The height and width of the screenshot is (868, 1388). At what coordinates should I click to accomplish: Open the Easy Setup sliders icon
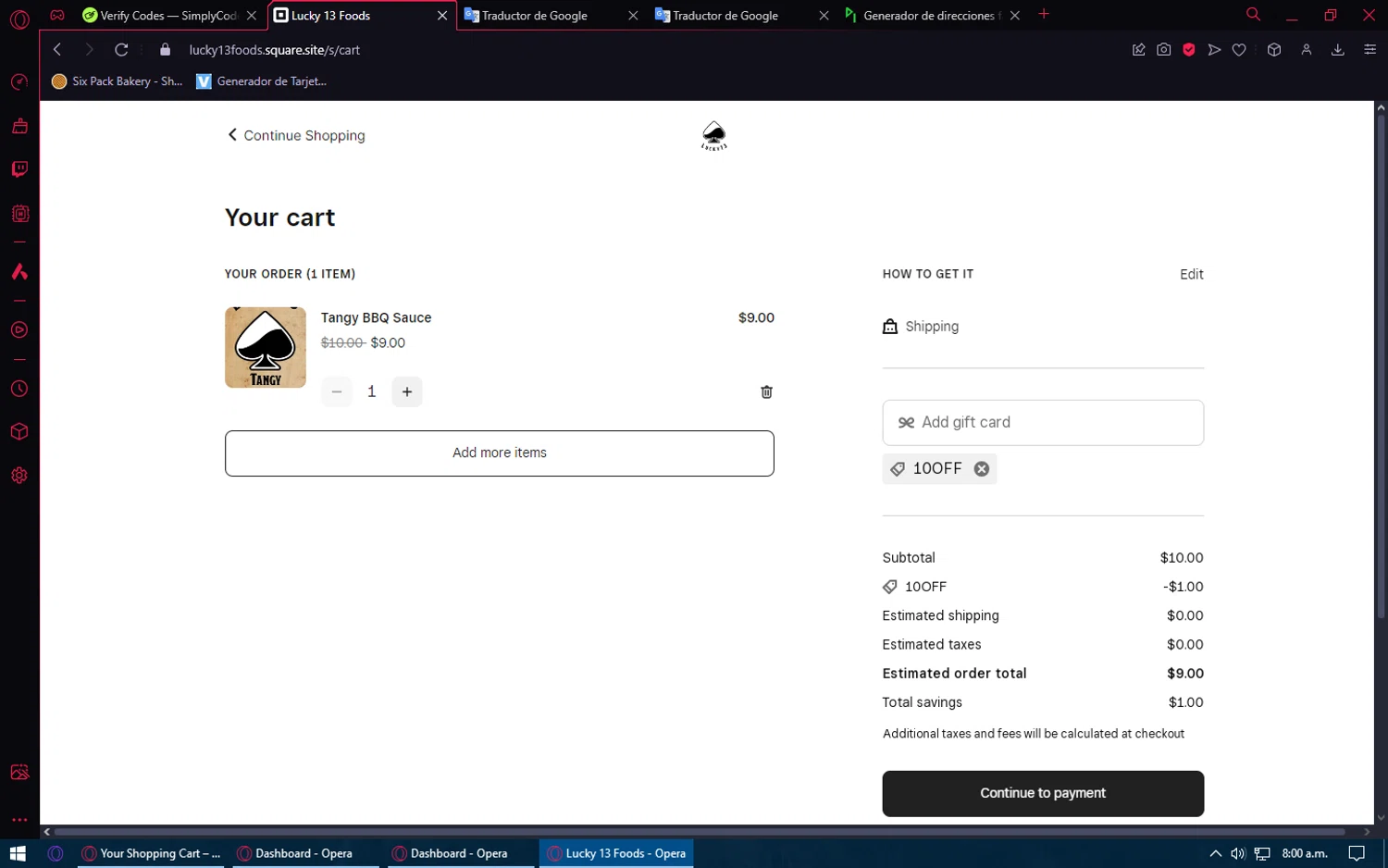[1370, 50]
